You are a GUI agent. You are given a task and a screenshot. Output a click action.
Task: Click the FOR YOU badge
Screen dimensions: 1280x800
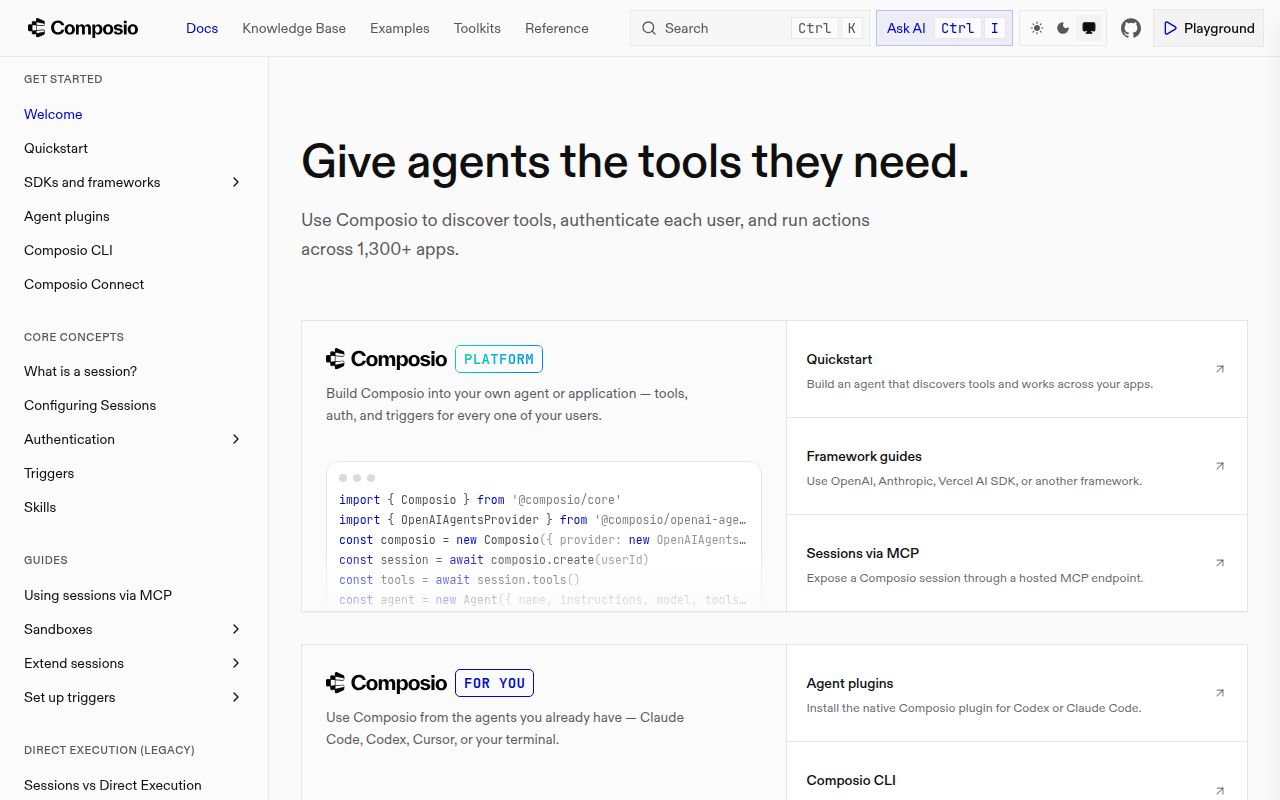[494, 683]
